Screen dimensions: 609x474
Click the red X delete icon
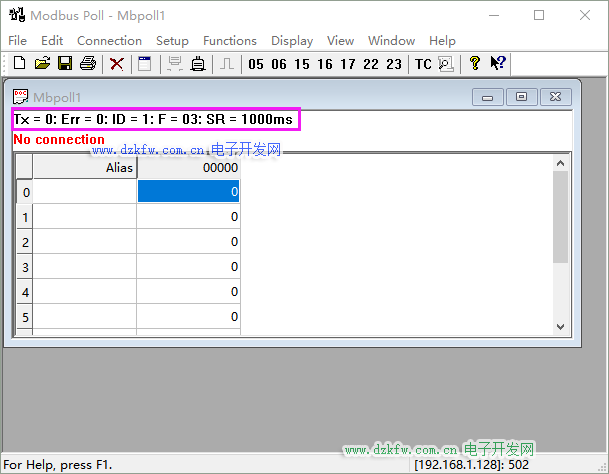(x=117, y=64)
